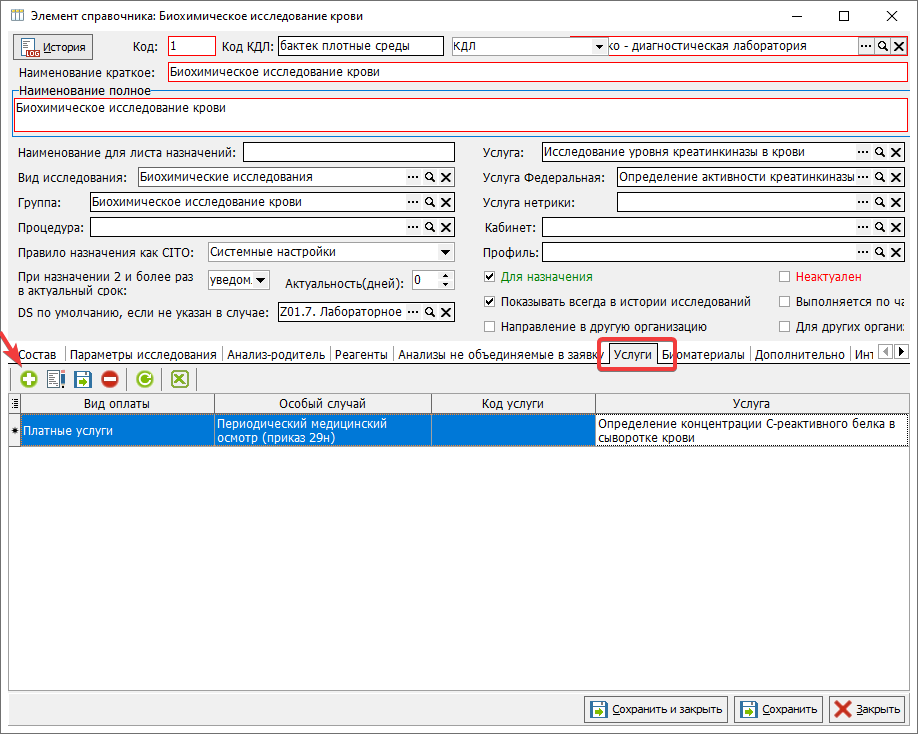
Task: Enable Направление в другую организацию checkbox
Action: point(489,327)
